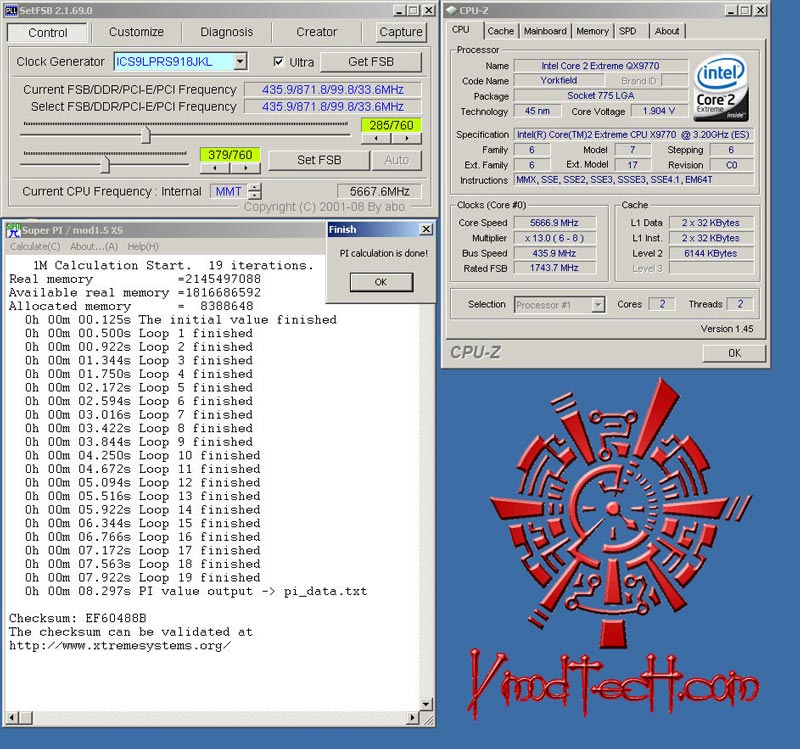Select the CPU tab in CPU-Z
800x749 pixels.
pyautogui.click(x=461, y=30)
